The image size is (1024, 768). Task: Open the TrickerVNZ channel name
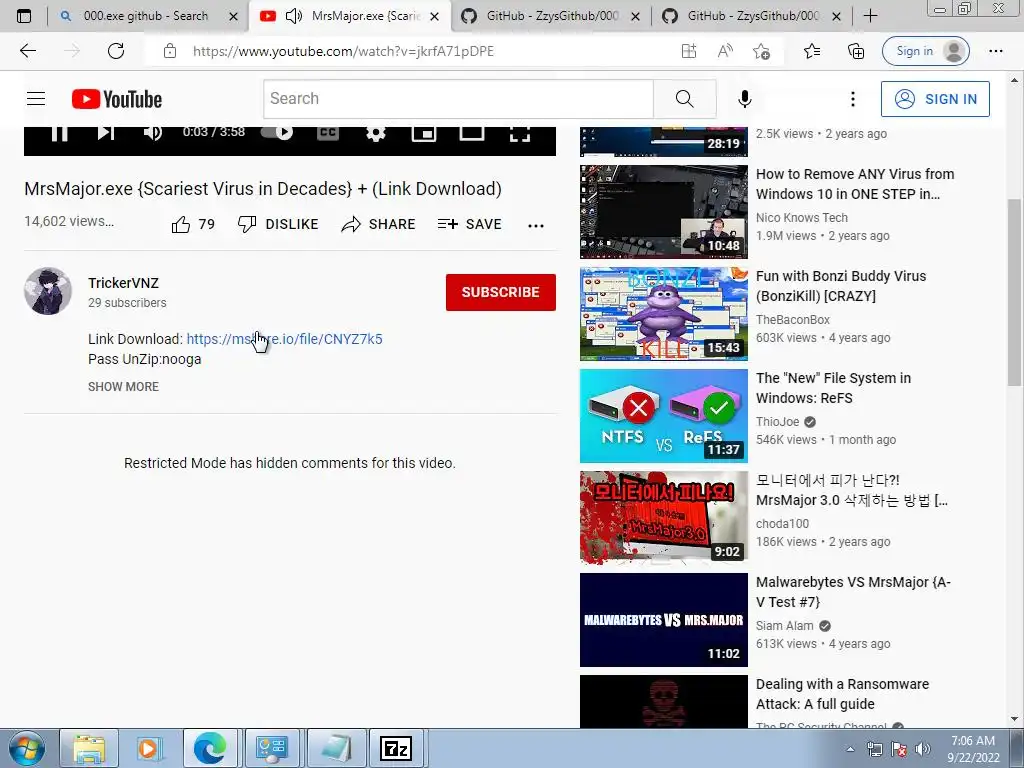123,283
